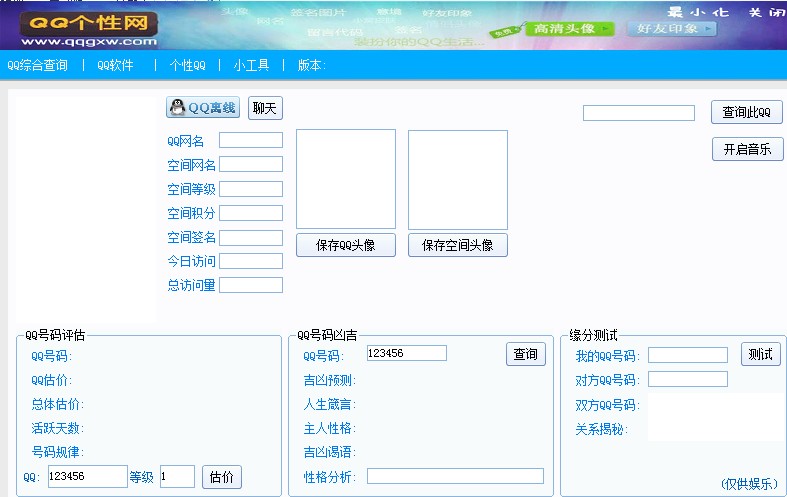Click the 估价 button

click(222, 476)
